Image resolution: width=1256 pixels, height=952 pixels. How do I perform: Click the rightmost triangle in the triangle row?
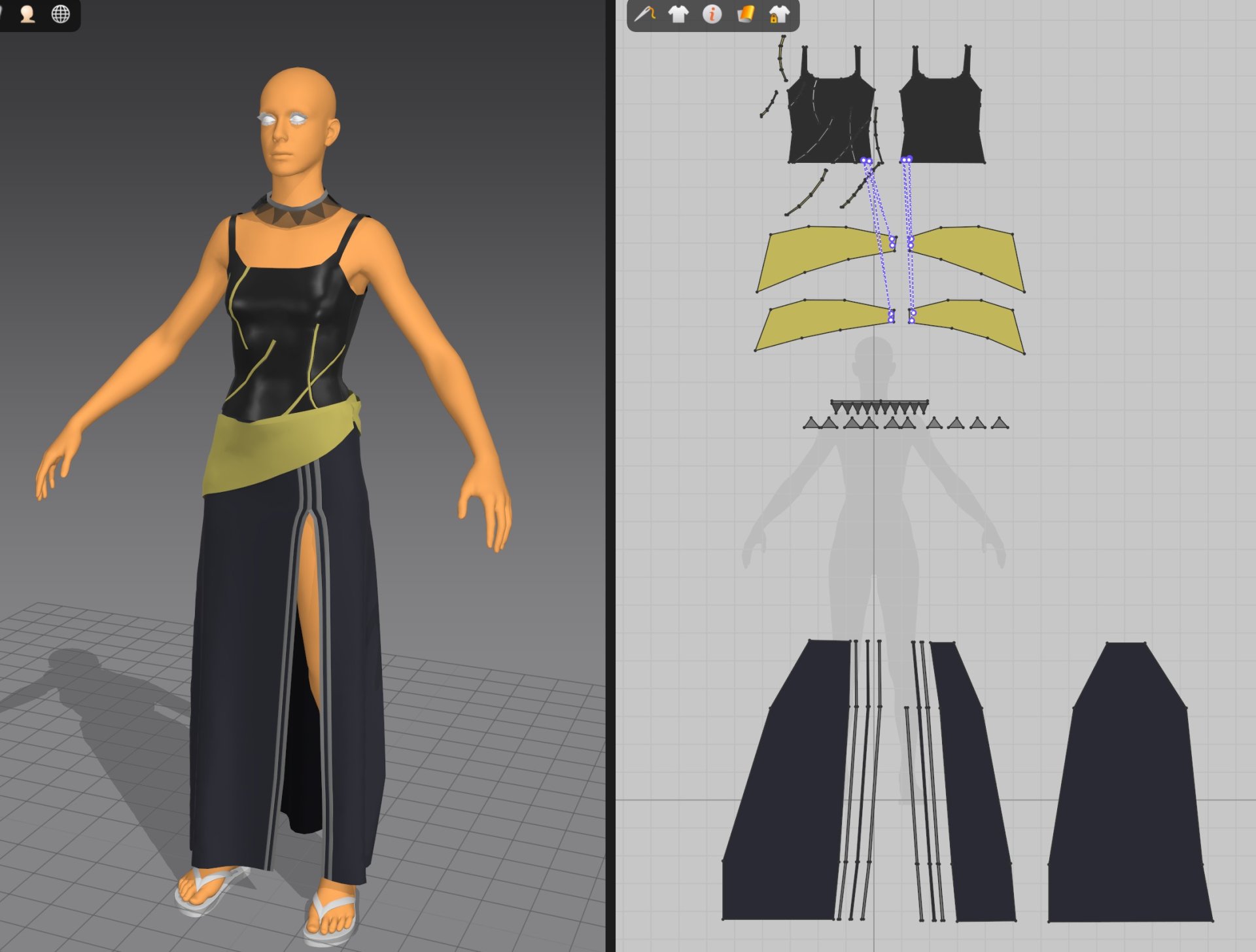(1000, 424)
